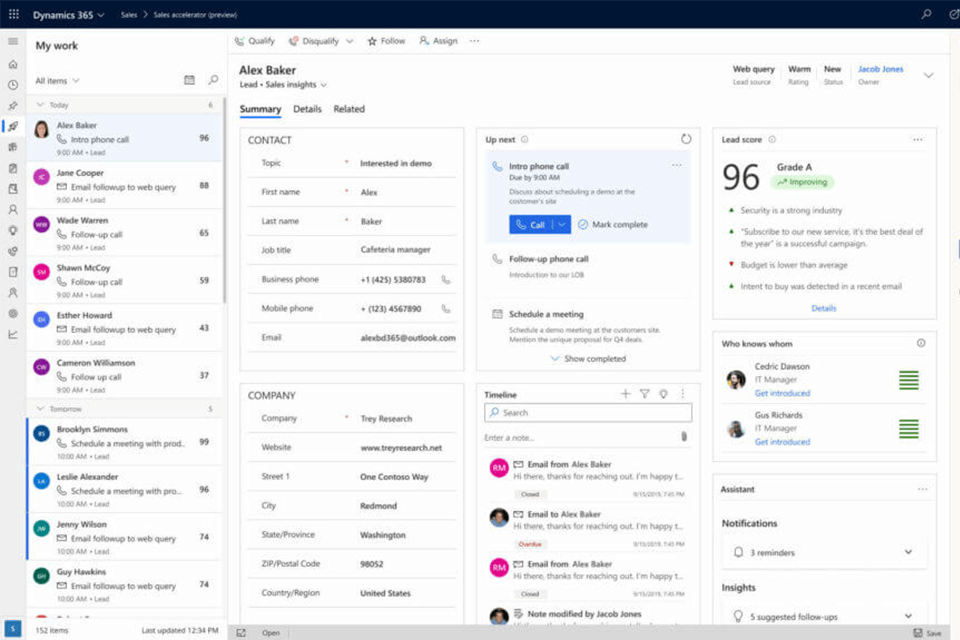Search the My work list via magnifier

pos(213,80)
